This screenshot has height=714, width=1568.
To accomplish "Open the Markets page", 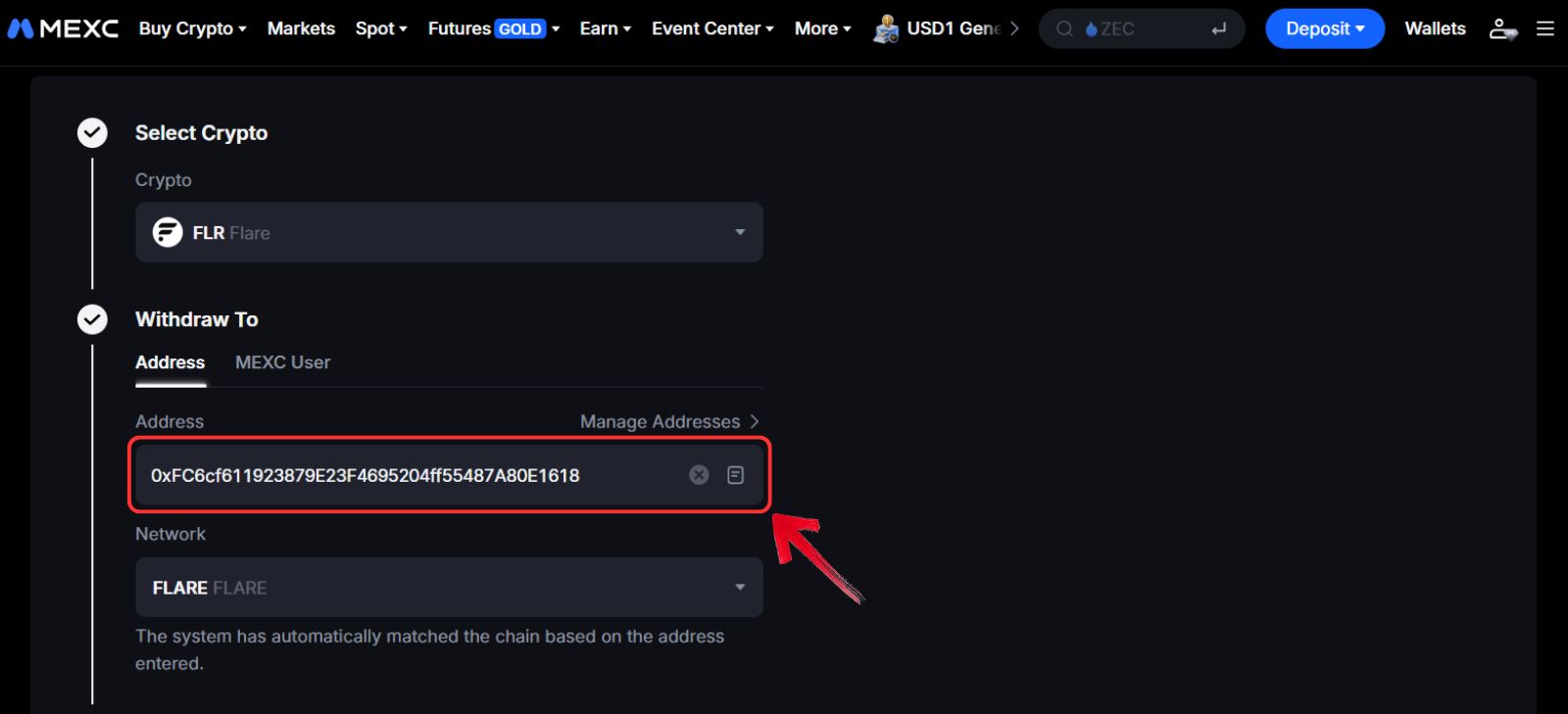I will [x=301, y=28].
